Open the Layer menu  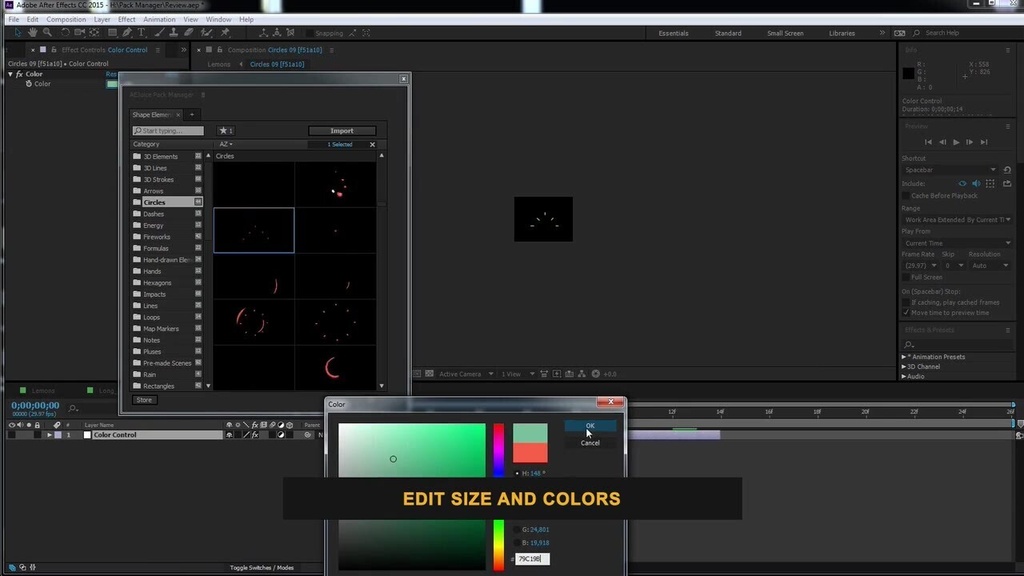102,20
